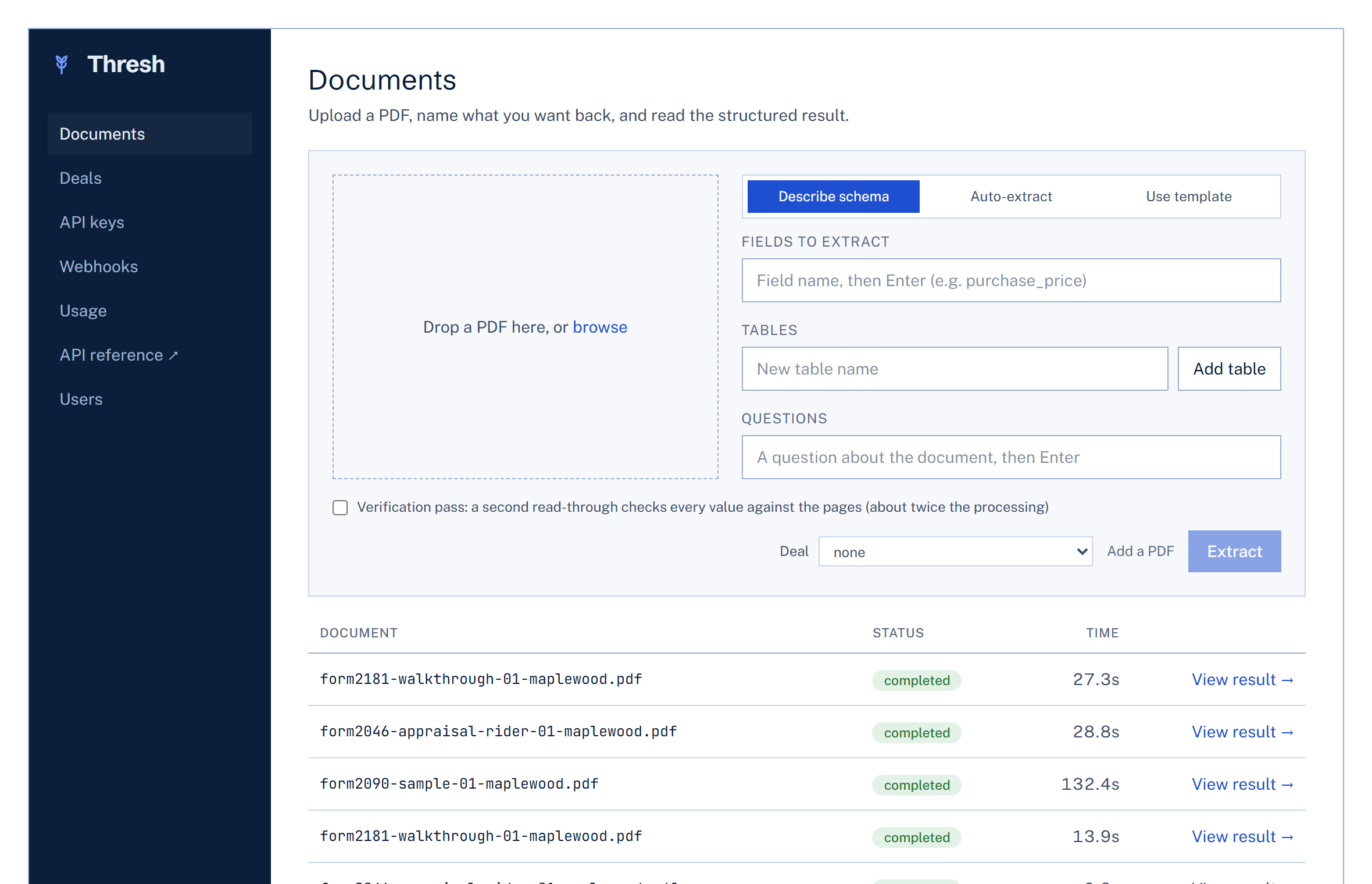Open the Deal dropdown

(x=955, y=551)
